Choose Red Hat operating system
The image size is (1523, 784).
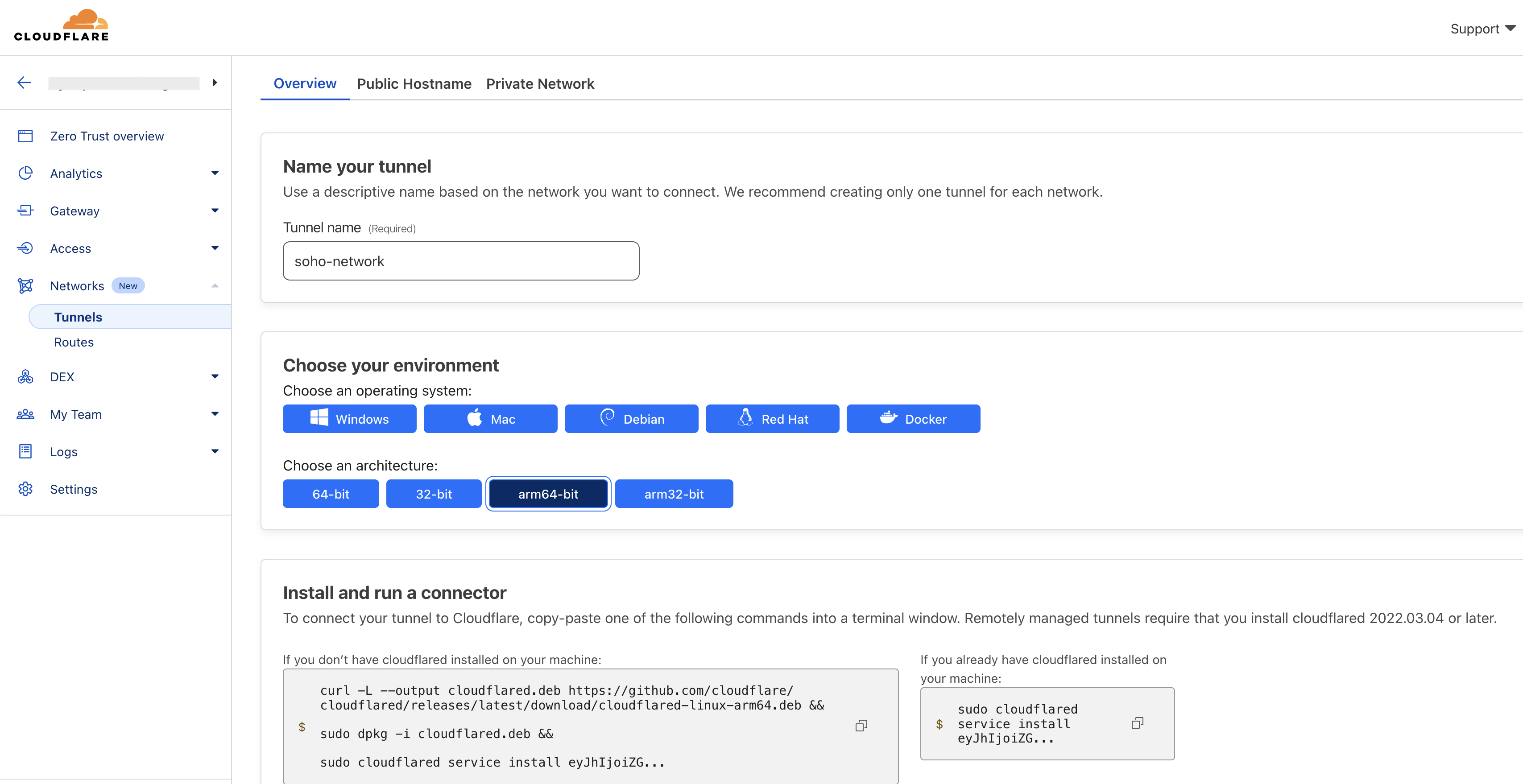tap(772, 419)
